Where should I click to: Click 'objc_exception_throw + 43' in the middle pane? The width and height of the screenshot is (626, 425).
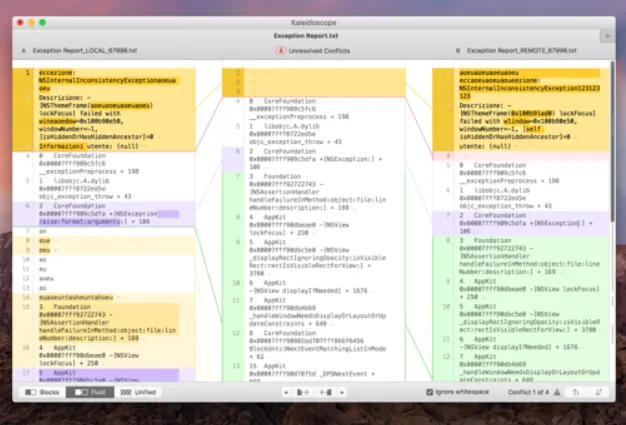295,142
